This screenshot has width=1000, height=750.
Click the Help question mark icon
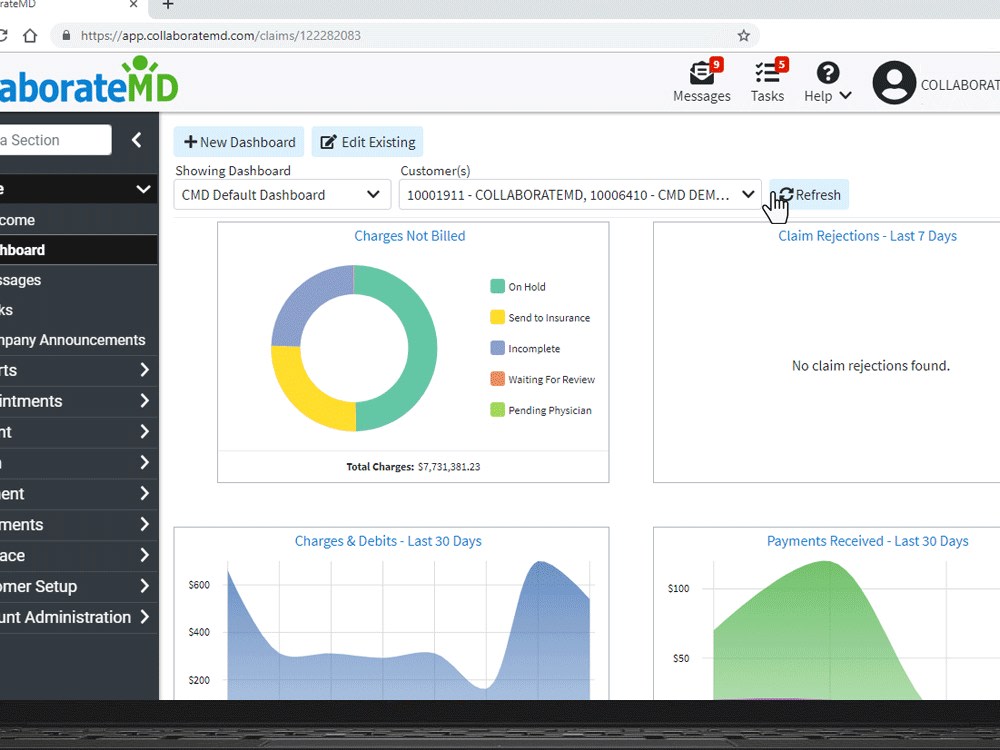[x=828, y=73]
